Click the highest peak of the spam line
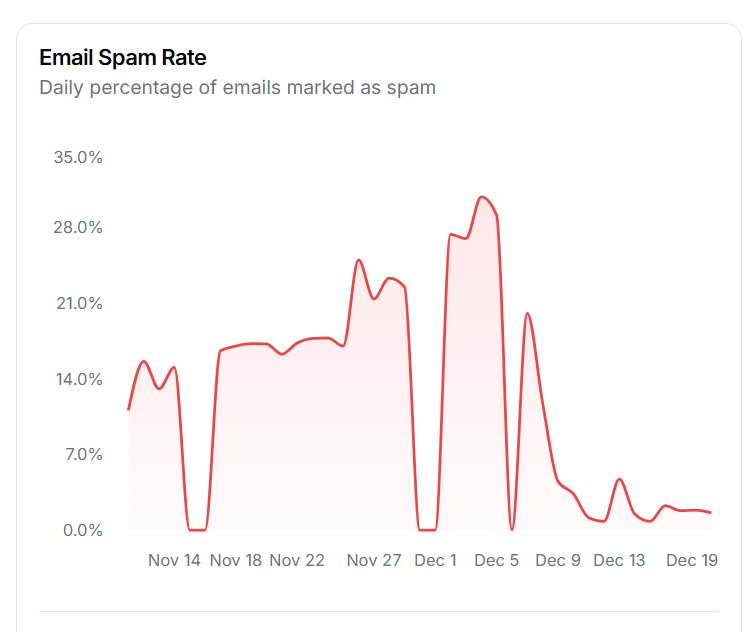The height and width of the screenshot is (632, 746). [x=482, y=197]
